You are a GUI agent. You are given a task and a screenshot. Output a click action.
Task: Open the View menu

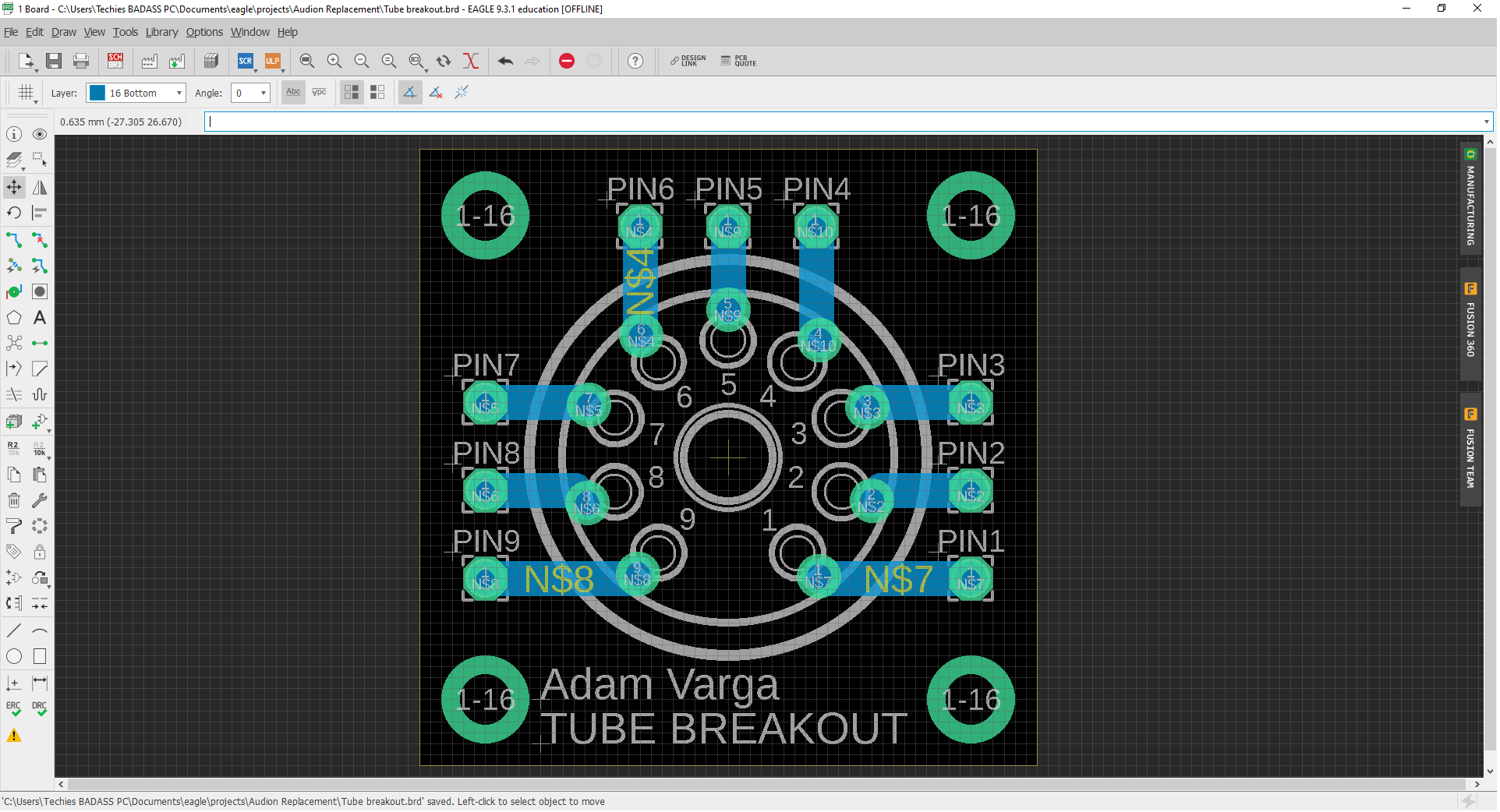coord(94,32)
